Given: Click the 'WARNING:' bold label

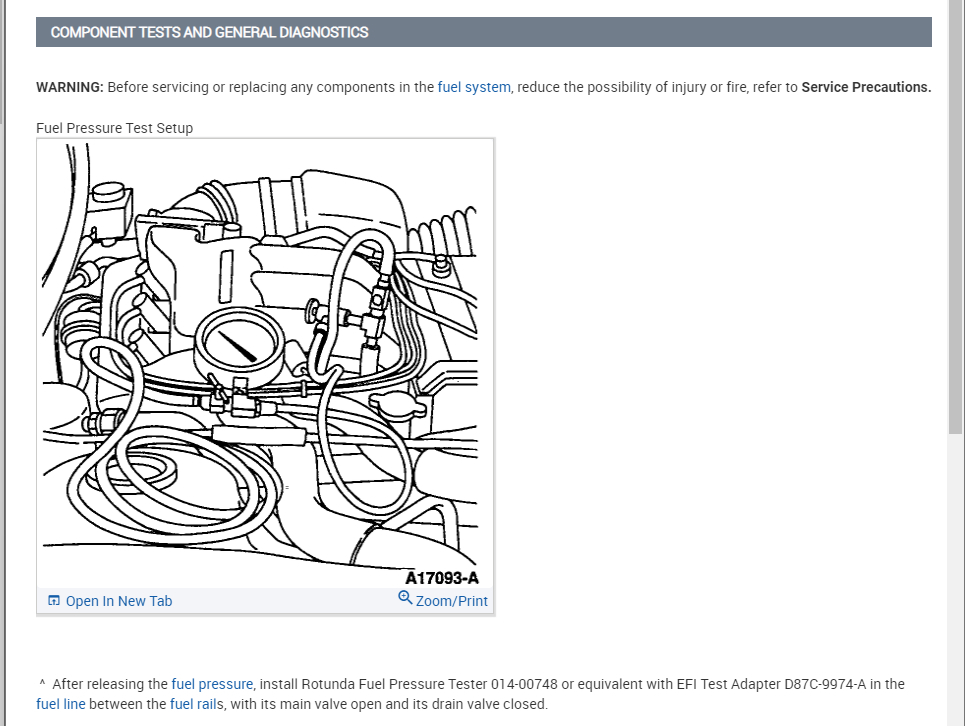Looking at the screenshot, I should pyautogui.click(x=70, y=87).
